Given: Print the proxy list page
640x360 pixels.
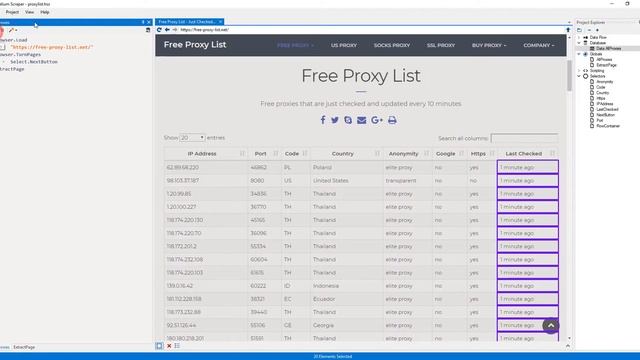Looking at the screenshot, I should coord(392,120).
